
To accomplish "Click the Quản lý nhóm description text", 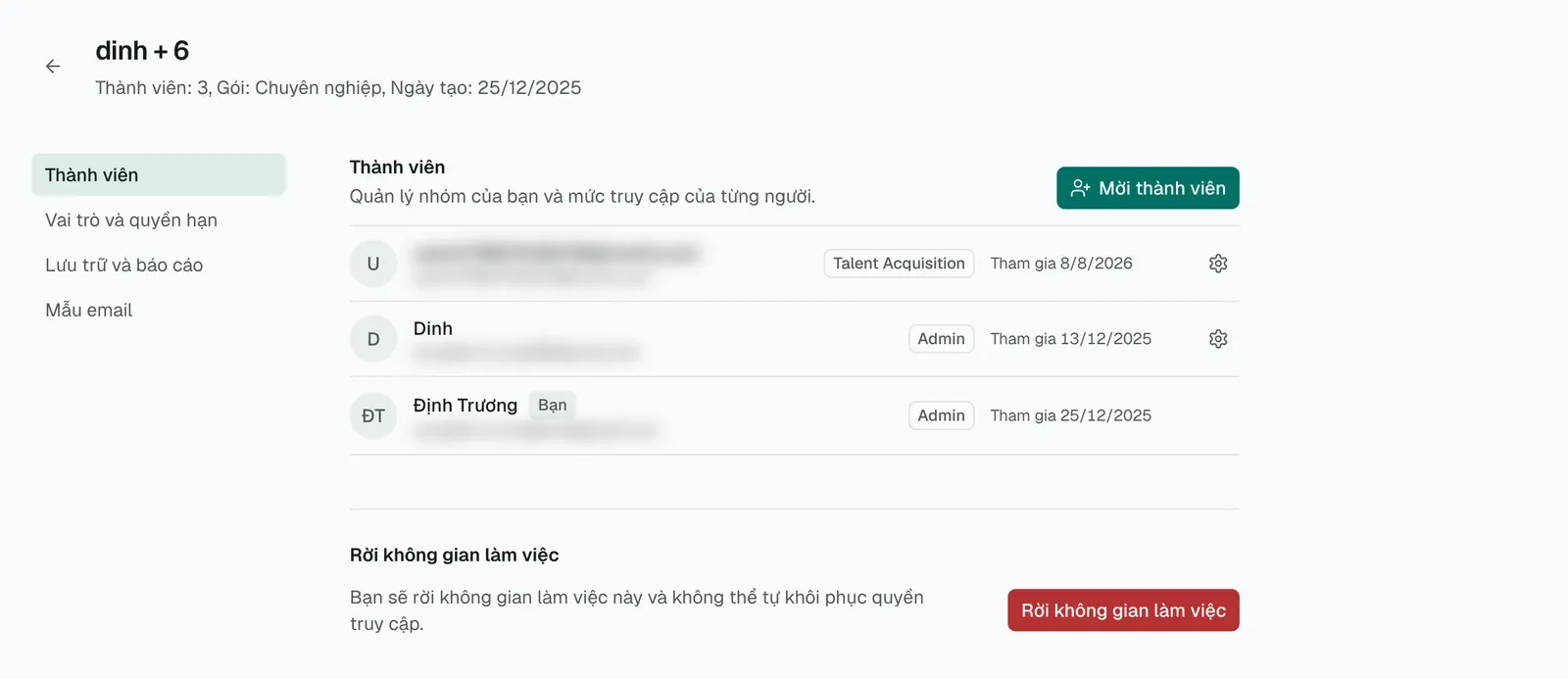I will [582, 197].
